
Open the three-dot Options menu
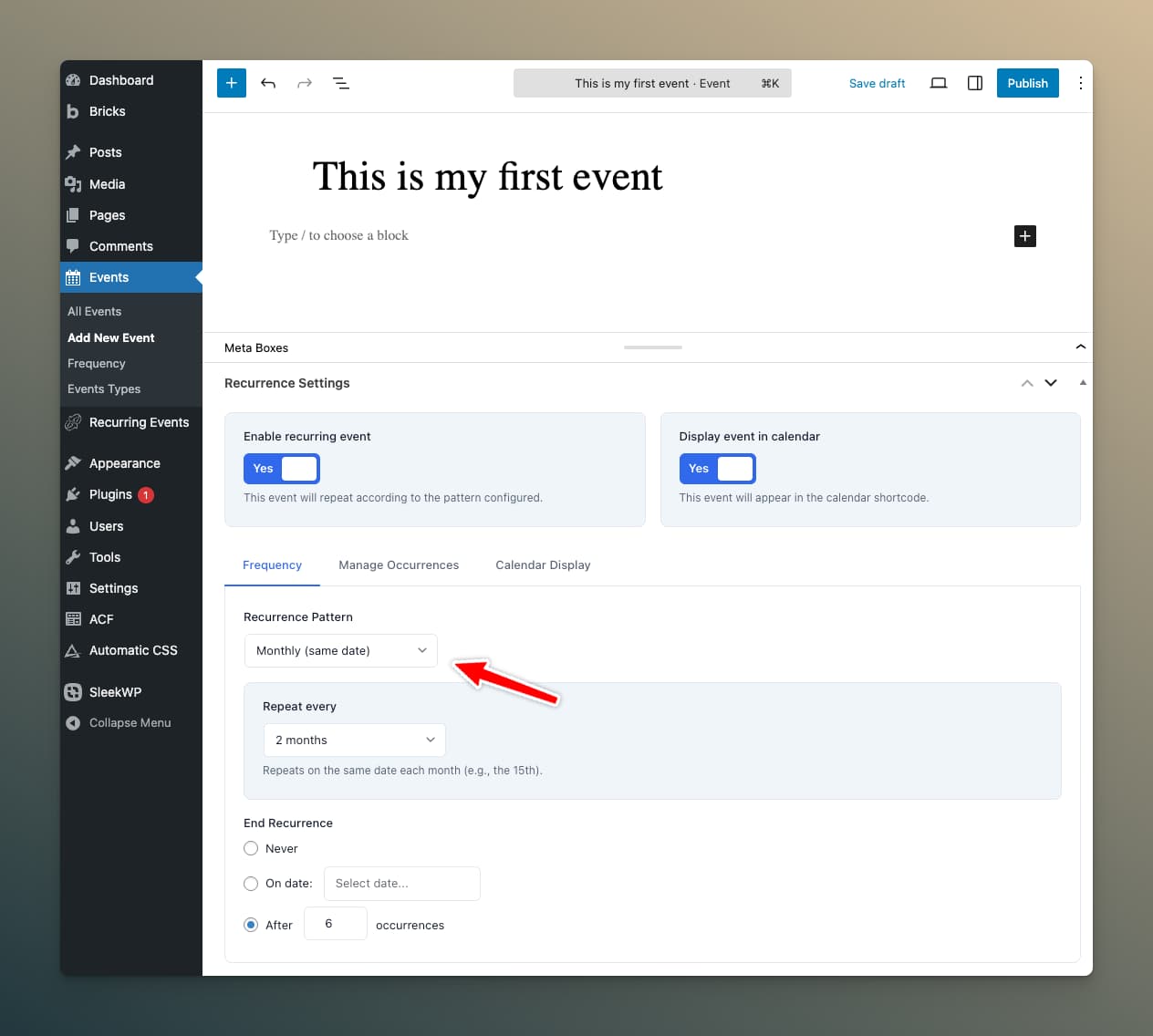(1080, 83)
